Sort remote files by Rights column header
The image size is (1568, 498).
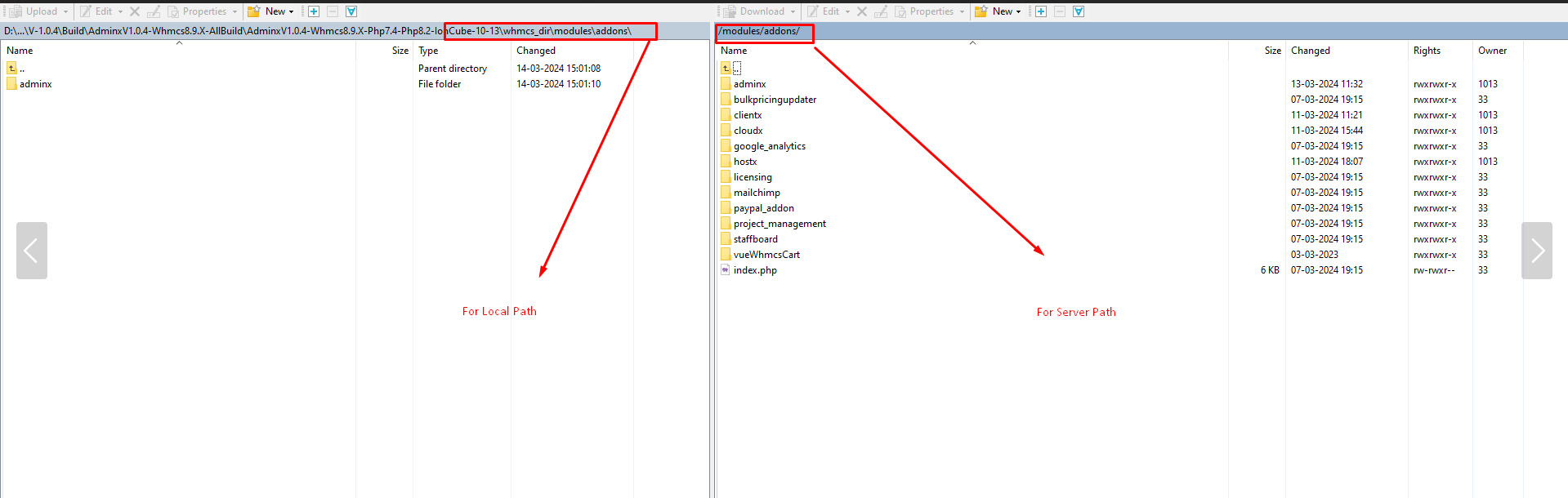click(1427, 51)
